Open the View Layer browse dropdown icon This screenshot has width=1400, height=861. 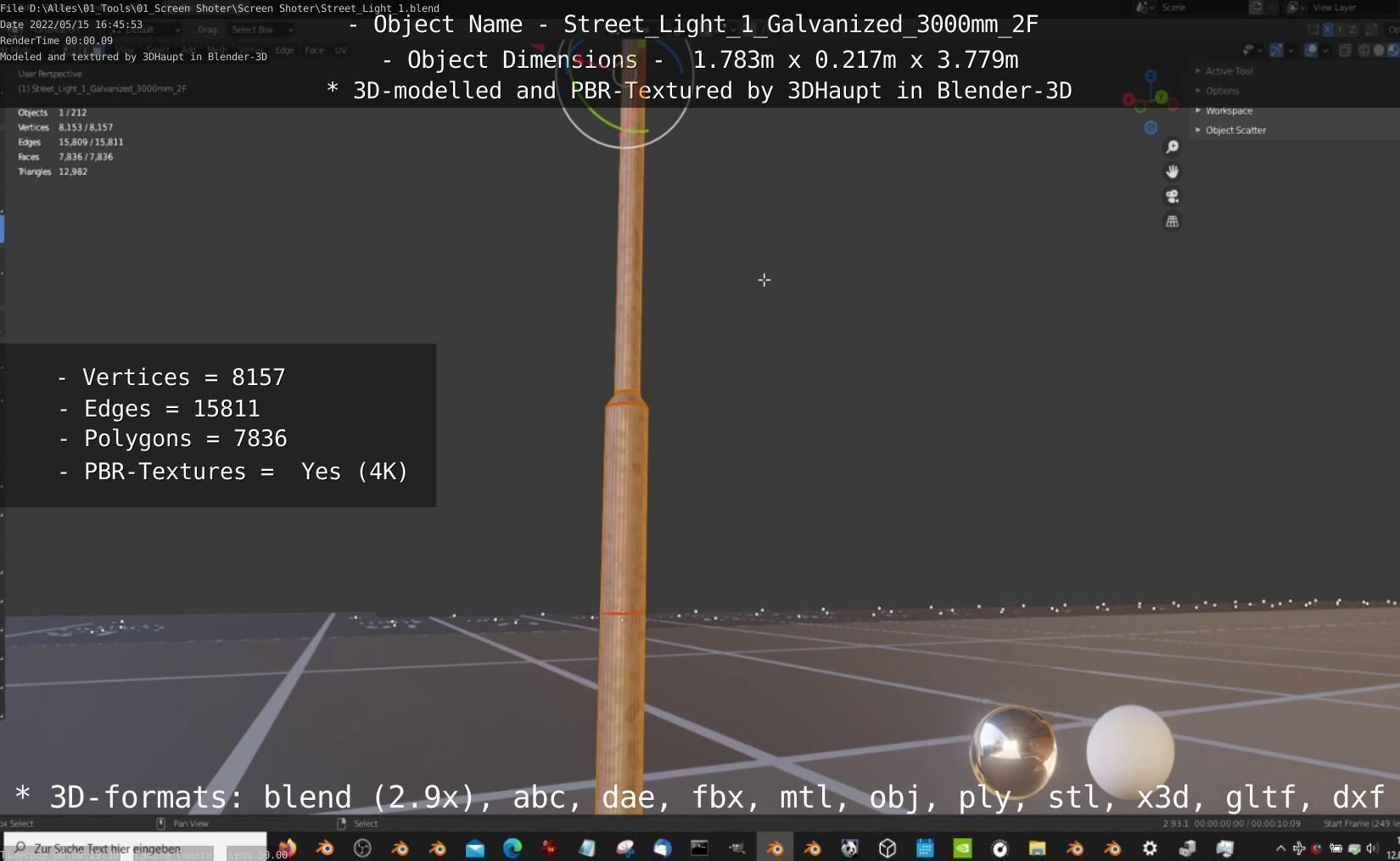coord(1295,8)
